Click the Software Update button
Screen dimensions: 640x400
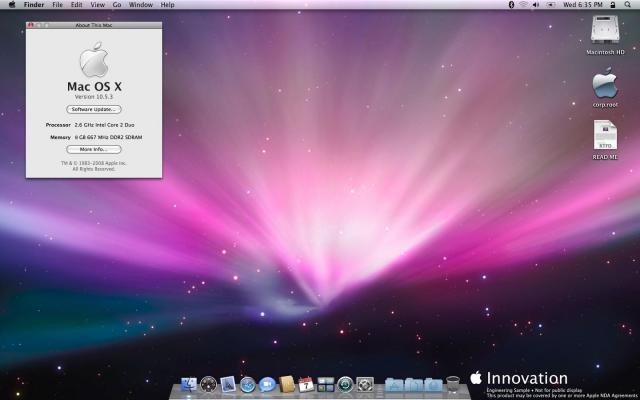click(x=94, y=109)
